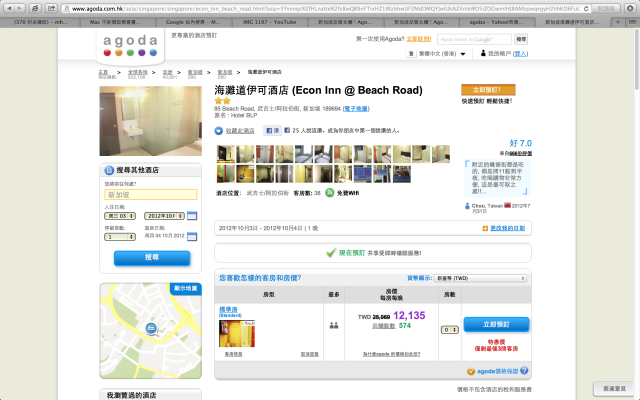Click the orange 立即預訂! button
This screenshot has height=400, width=640.
point(488,90)
